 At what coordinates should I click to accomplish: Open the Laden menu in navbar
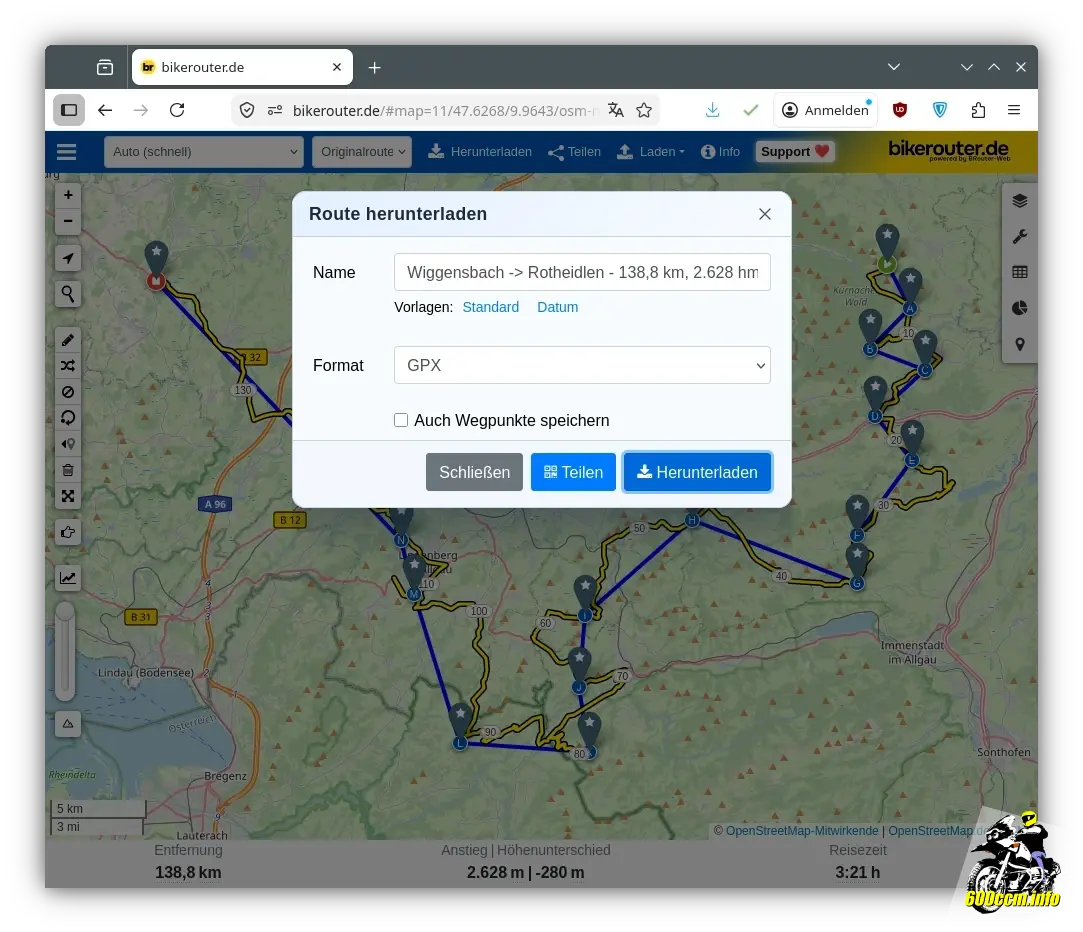pyautogui.click(x=650, y=152)
